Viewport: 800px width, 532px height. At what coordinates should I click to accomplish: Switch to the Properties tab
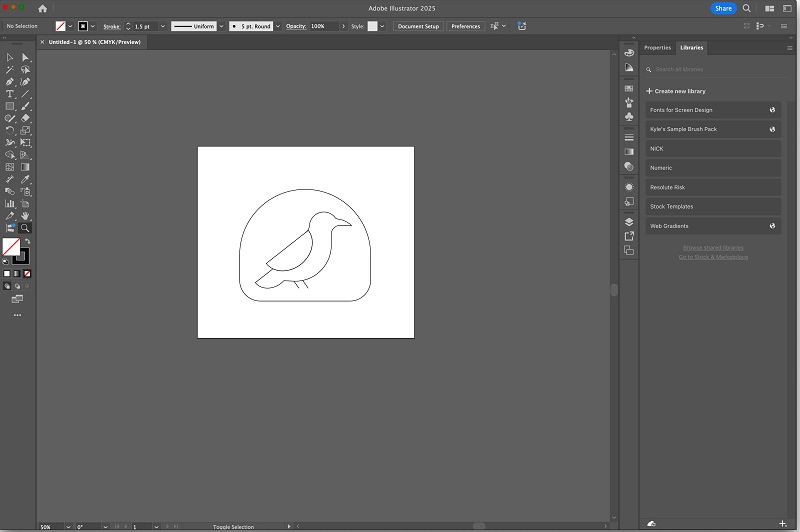pos(657,47)
